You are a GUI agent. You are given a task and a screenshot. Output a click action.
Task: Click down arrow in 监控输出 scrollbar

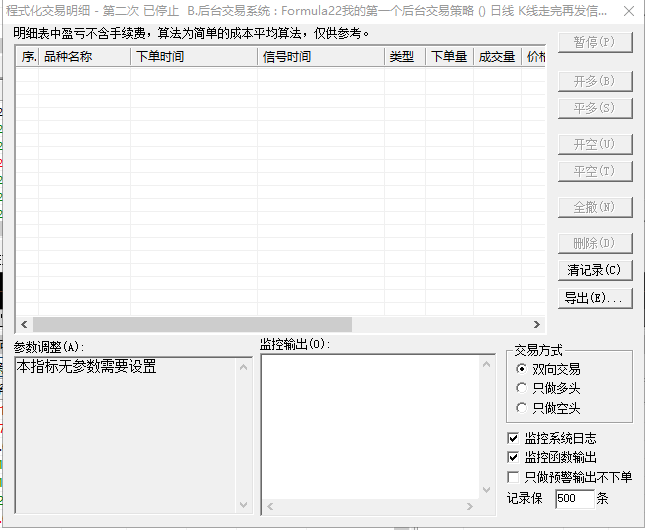[x=487, y=490]
